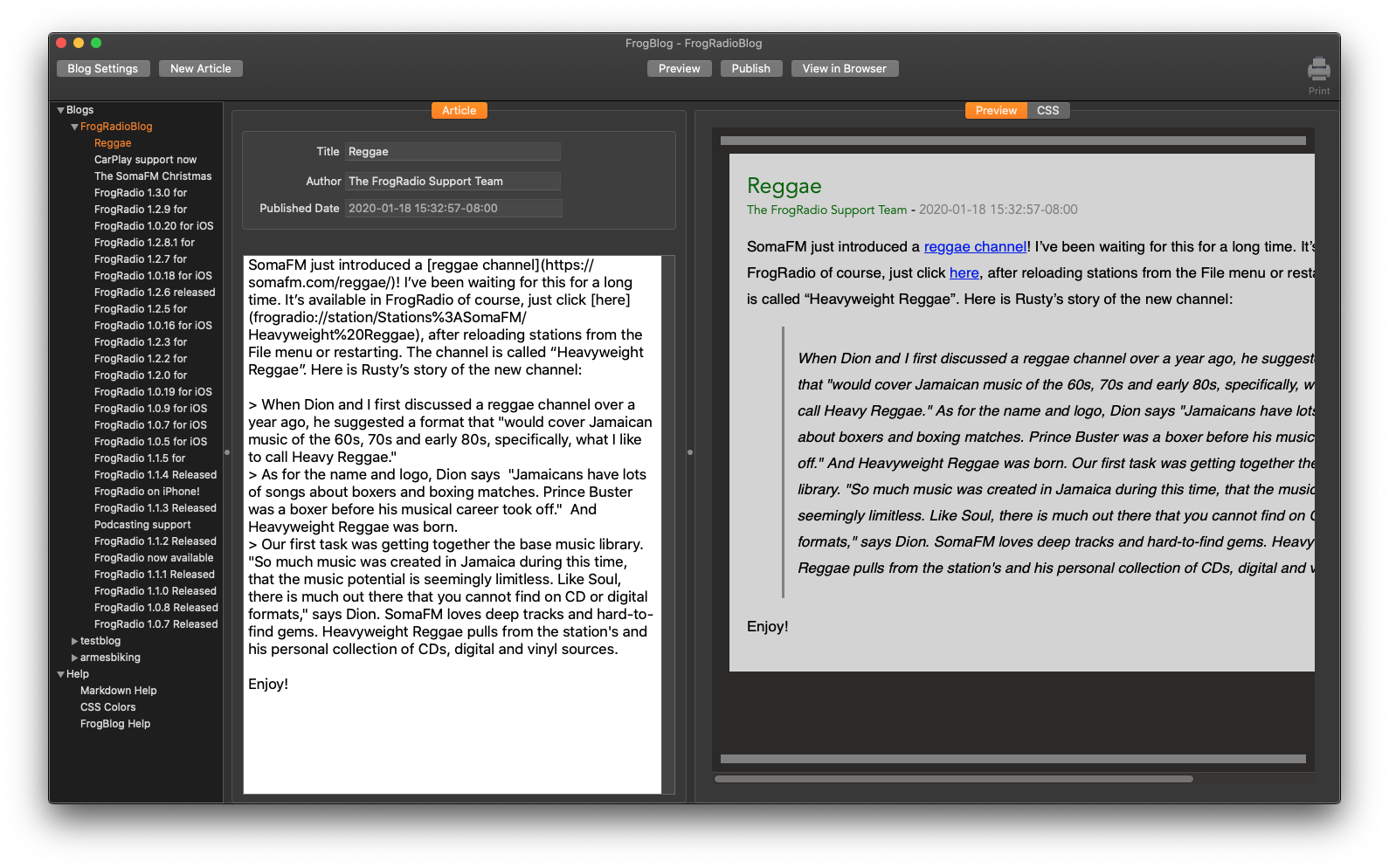Click the divider handle between editor and preview
The width and height of the screenshot is (1389, 868).
point(690,452)
